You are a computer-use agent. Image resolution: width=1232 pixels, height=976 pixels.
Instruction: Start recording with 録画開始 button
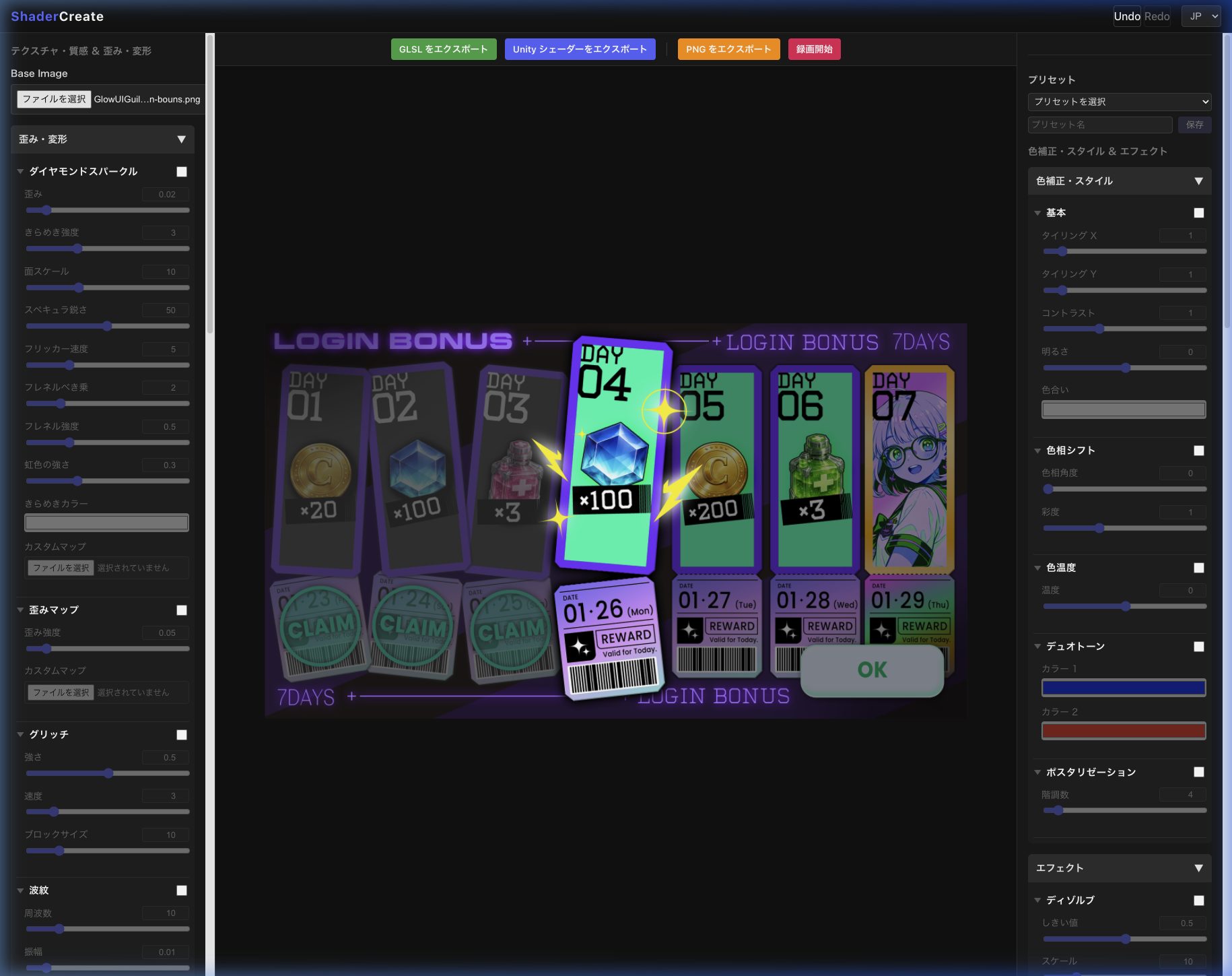[x=814, y=49]
